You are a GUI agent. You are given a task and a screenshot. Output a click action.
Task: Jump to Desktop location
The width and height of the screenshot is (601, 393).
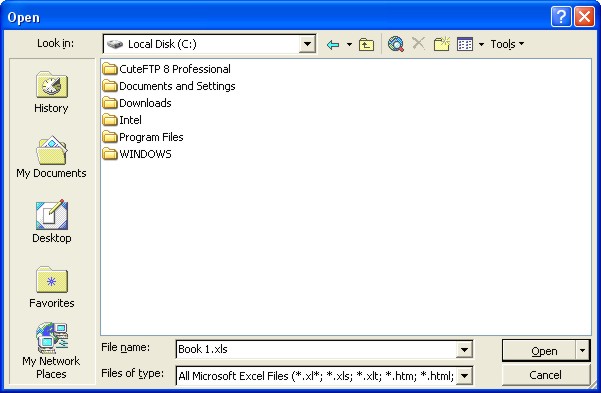(x=52, y=222)
